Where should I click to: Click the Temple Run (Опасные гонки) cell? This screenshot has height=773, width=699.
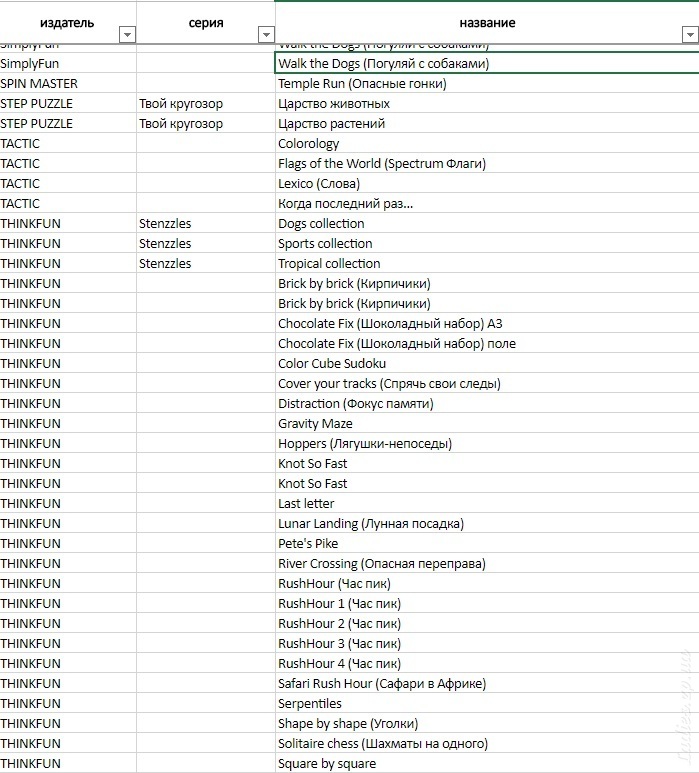click(487, 84)
